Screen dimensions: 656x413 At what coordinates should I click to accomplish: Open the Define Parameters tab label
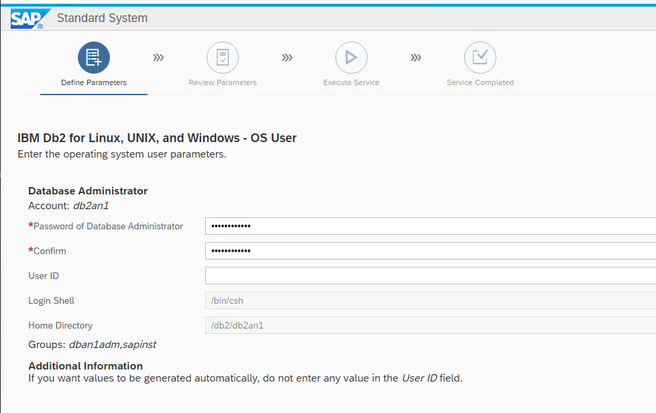pyautogui.click(x=94, y=82)
